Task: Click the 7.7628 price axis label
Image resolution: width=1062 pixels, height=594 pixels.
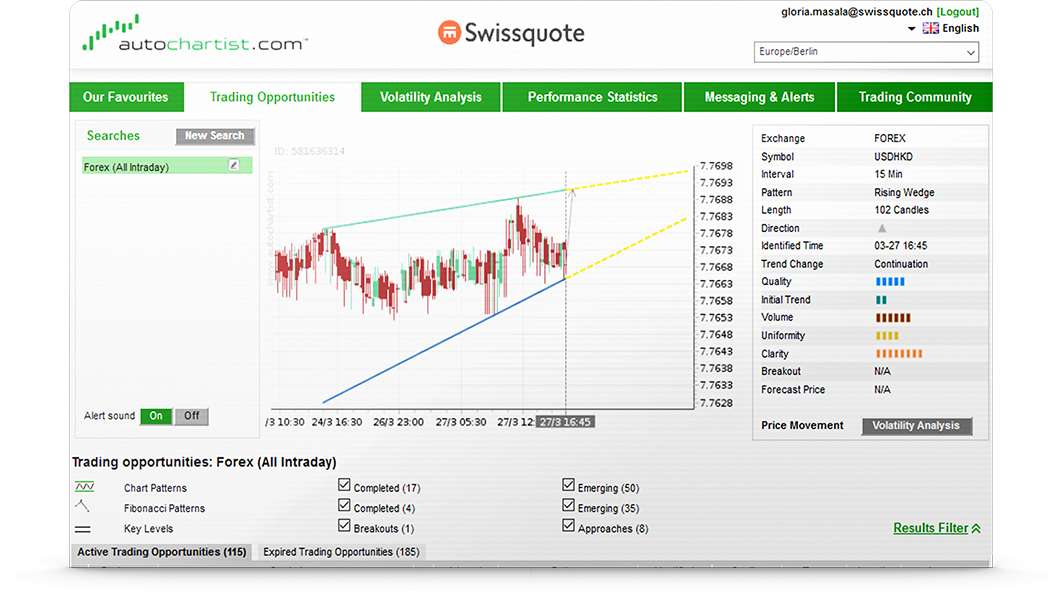Action: (x=717, y=403)
